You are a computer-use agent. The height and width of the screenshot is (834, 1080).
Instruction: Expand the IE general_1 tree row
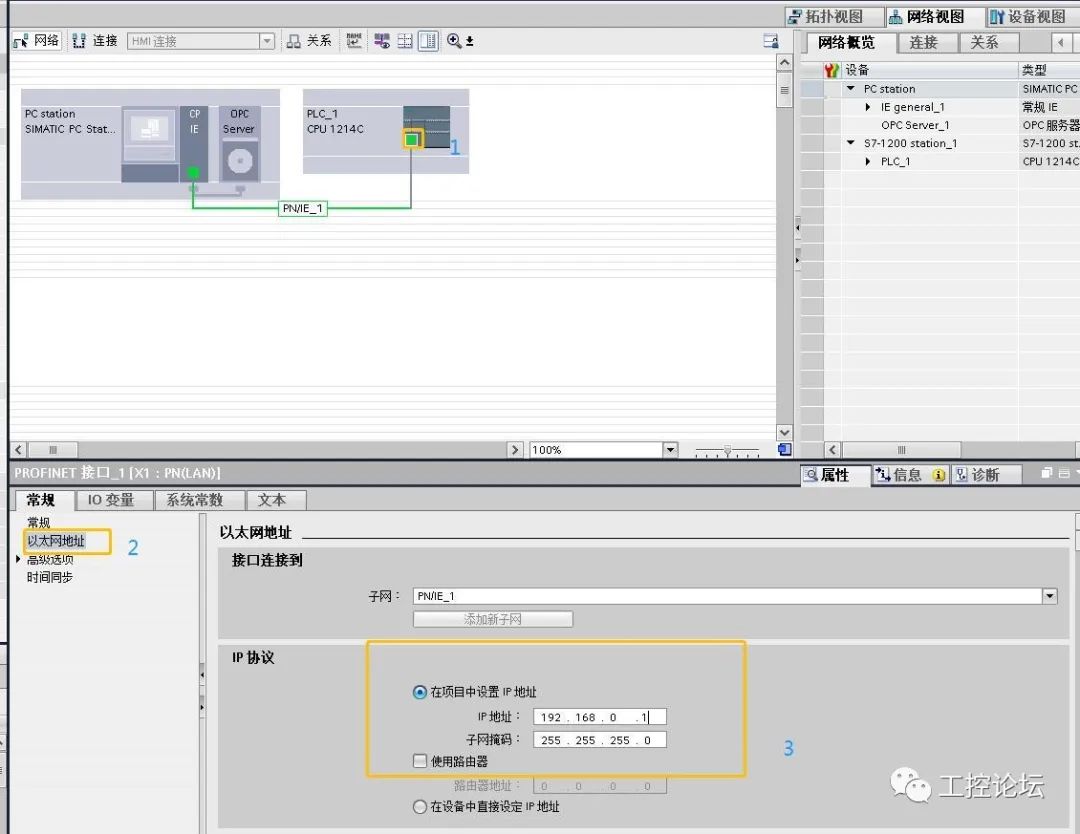[868, 107]
